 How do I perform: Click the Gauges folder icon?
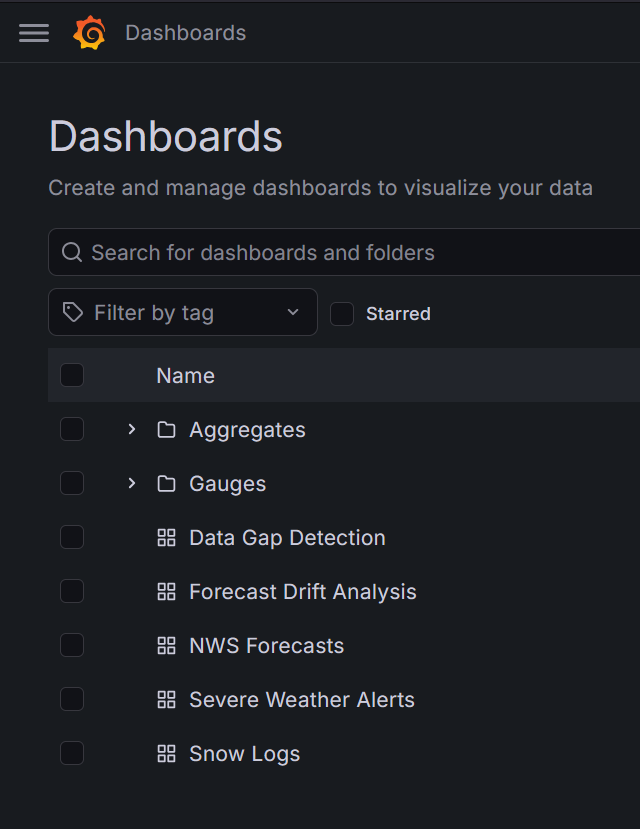[166, 483]
